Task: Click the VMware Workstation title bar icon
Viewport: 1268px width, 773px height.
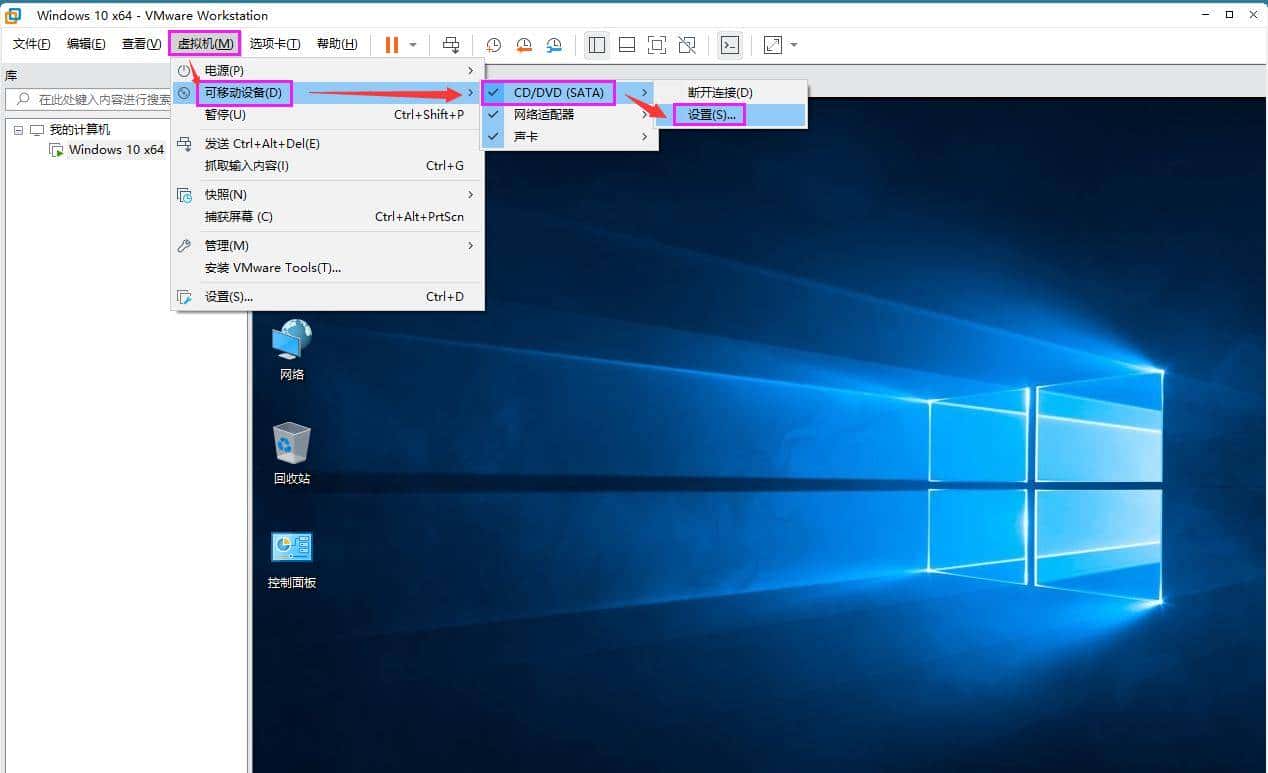Action: (14, 15)
